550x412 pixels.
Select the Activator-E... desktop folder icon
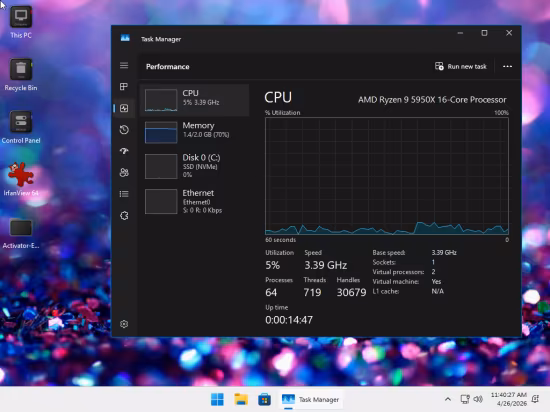(x=21, y=233)
